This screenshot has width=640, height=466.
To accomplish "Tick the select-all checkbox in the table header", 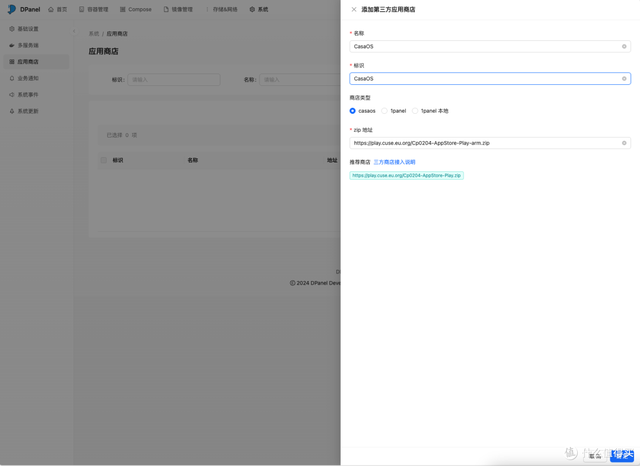I will (104, 160).
